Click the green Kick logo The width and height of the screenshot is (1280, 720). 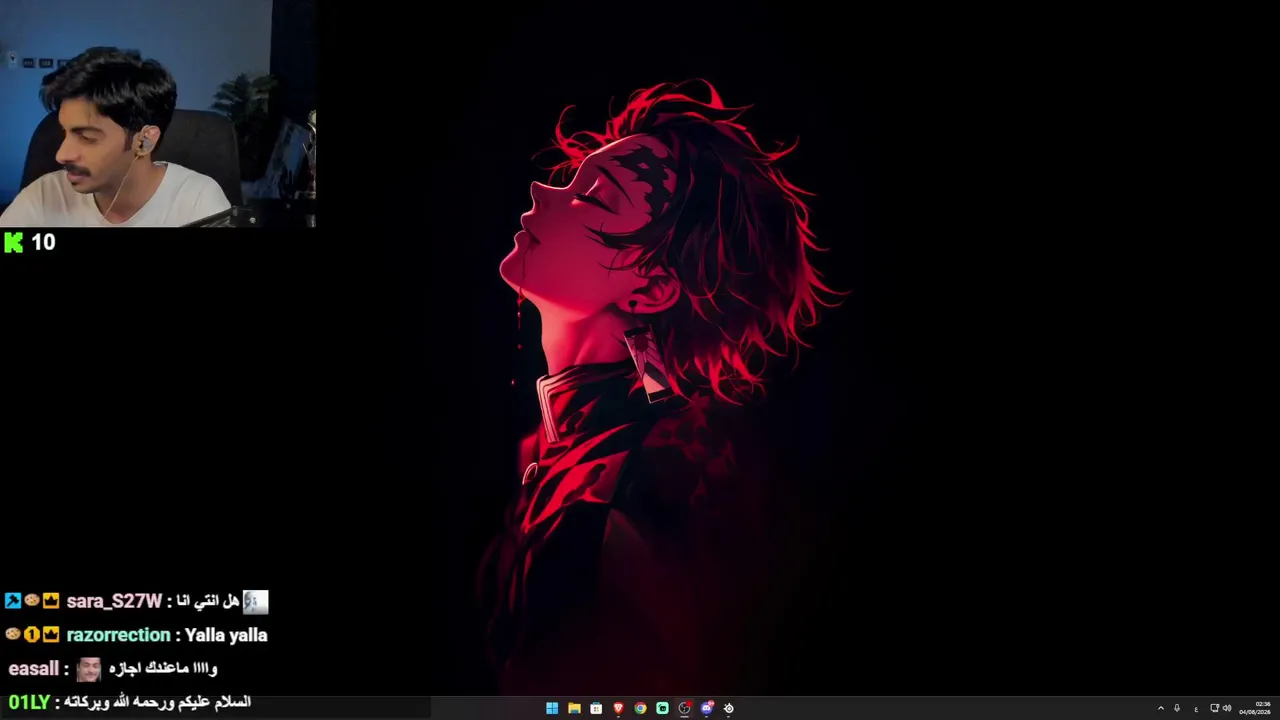tap(13, 242)
